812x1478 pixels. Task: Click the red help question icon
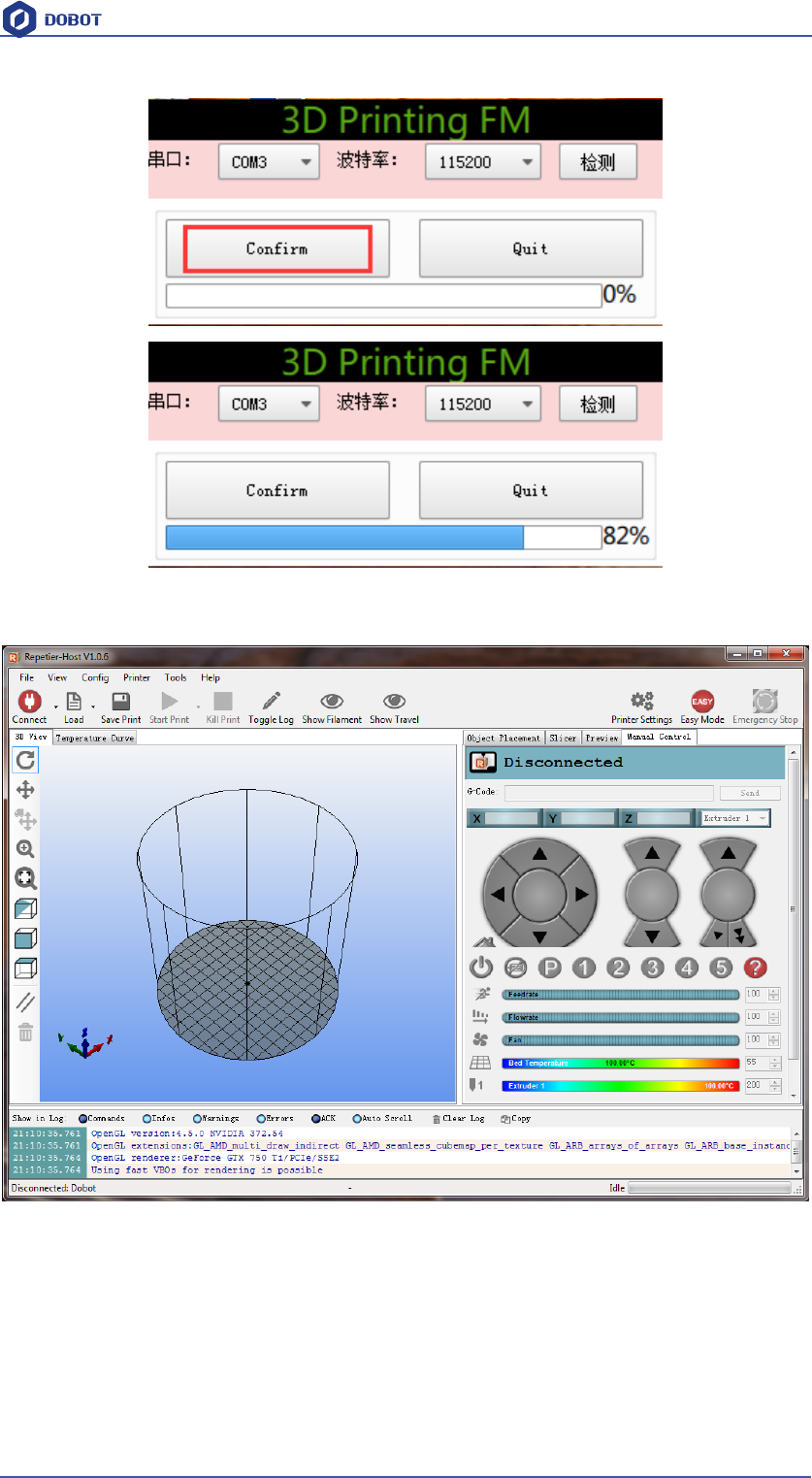pyautogui.click(x=756, y=968)
